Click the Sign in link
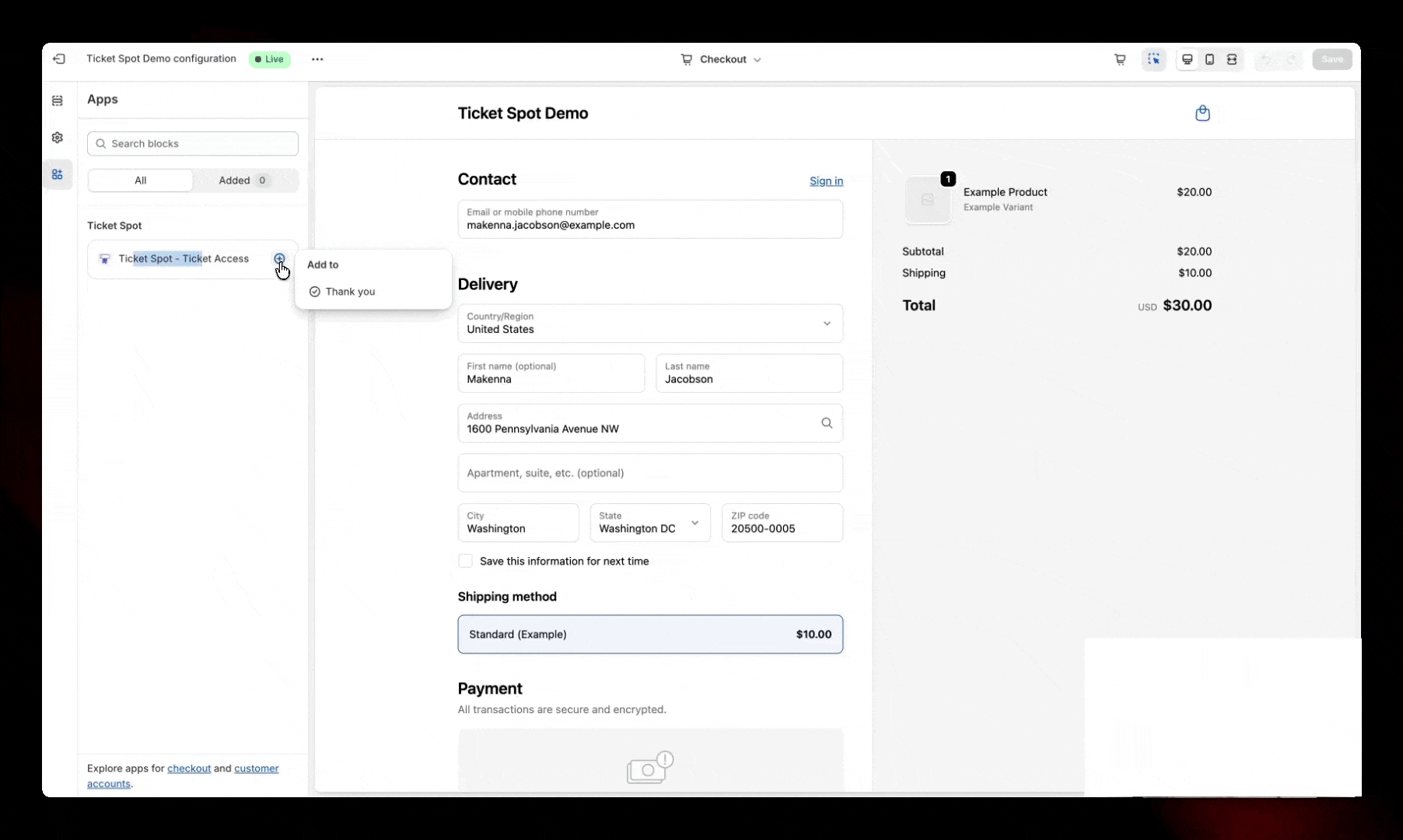This screenshot has width=1403, height=840. click(x=826, y=180)
